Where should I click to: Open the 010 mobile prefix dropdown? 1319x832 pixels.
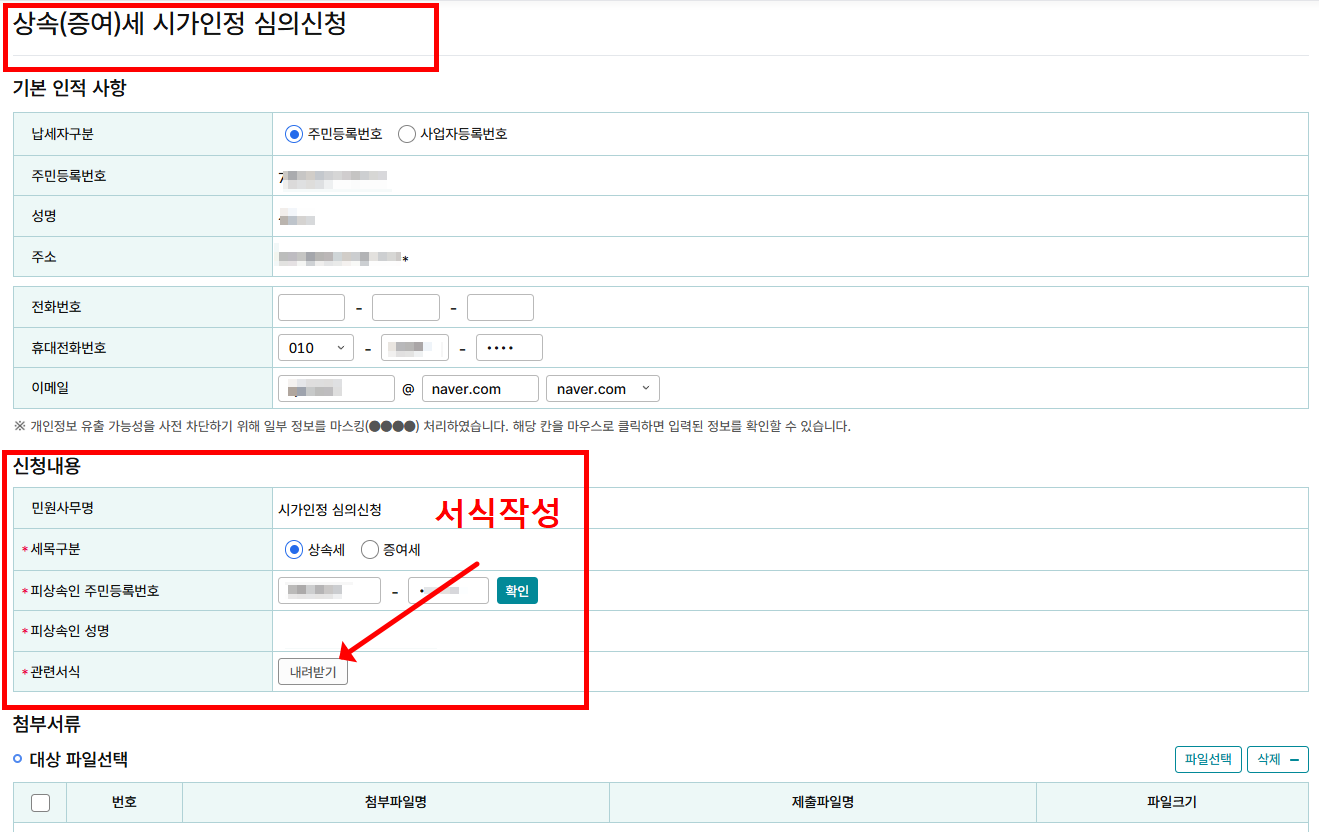click(316, 348)
